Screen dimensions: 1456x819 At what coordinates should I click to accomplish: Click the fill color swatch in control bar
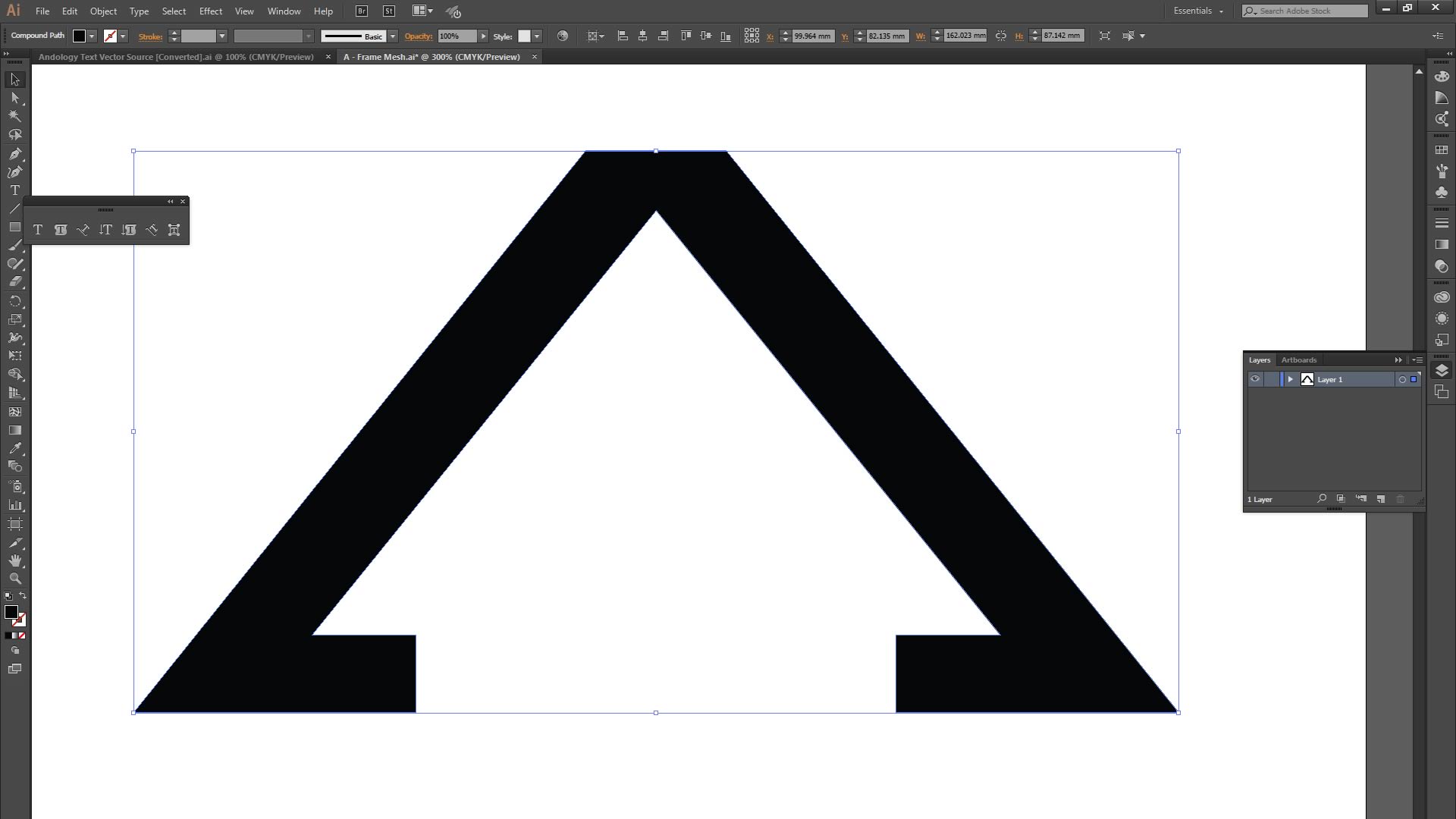(x=79, y=36)
